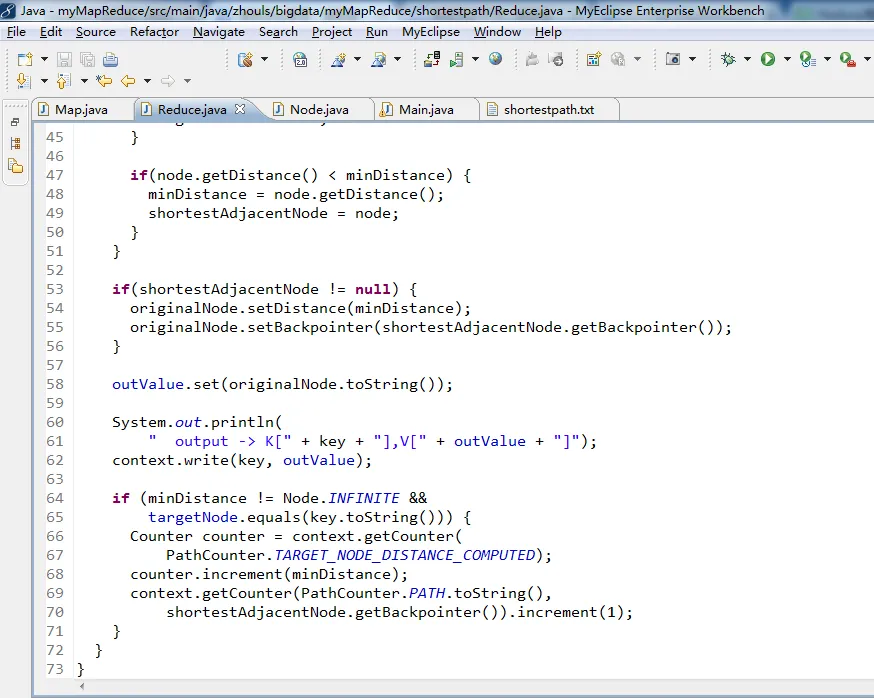
Task: Click the Restore view icon in sidebar
Action: [x=15, y=122]
